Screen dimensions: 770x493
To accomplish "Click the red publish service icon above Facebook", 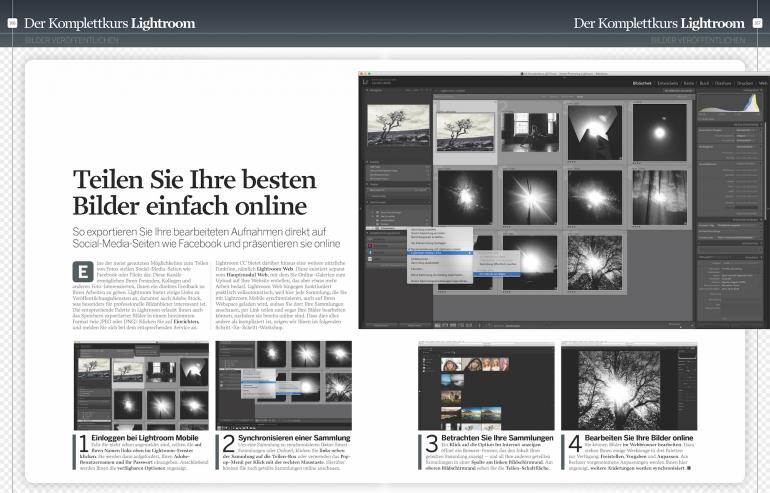I will click(x=371, y=245).
